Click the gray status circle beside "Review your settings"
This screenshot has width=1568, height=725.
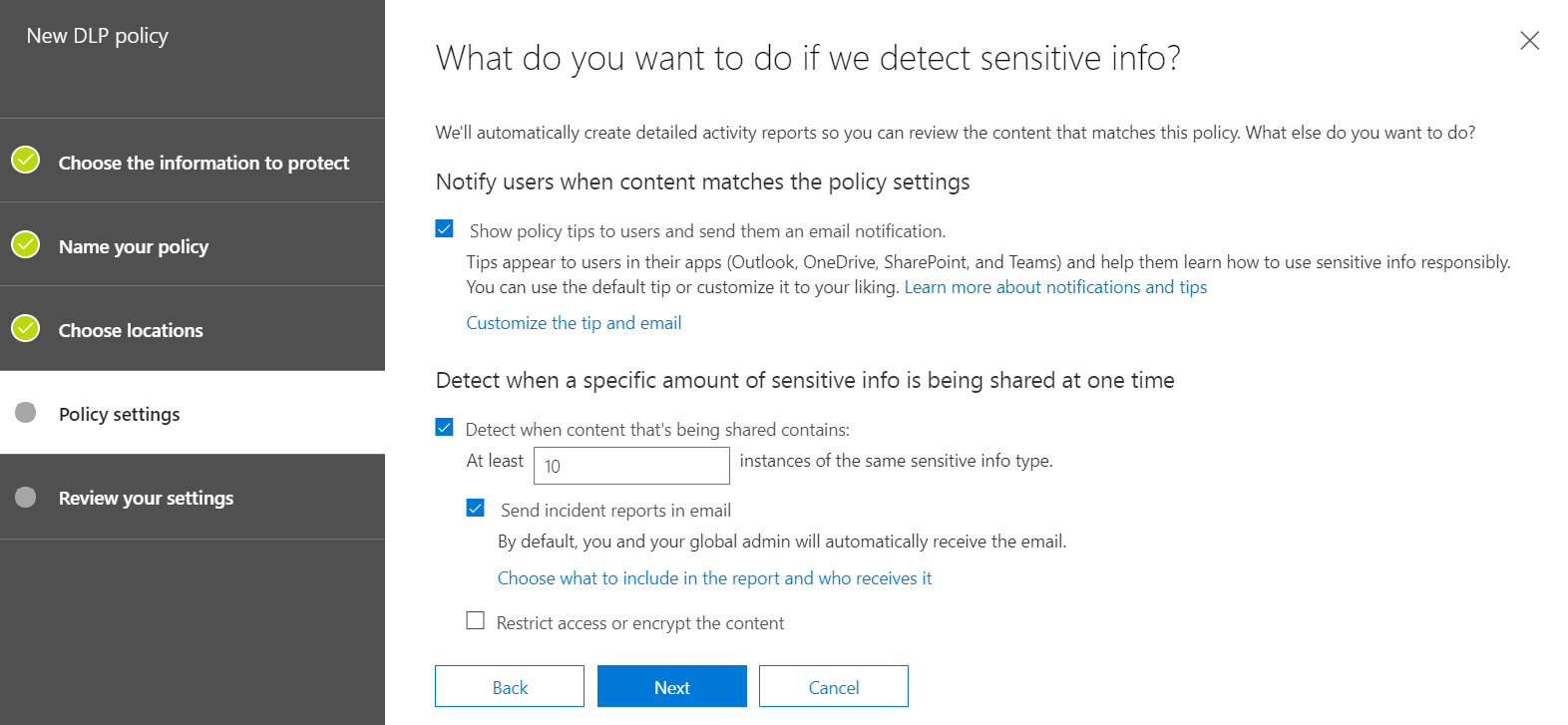tap(25, 494)
